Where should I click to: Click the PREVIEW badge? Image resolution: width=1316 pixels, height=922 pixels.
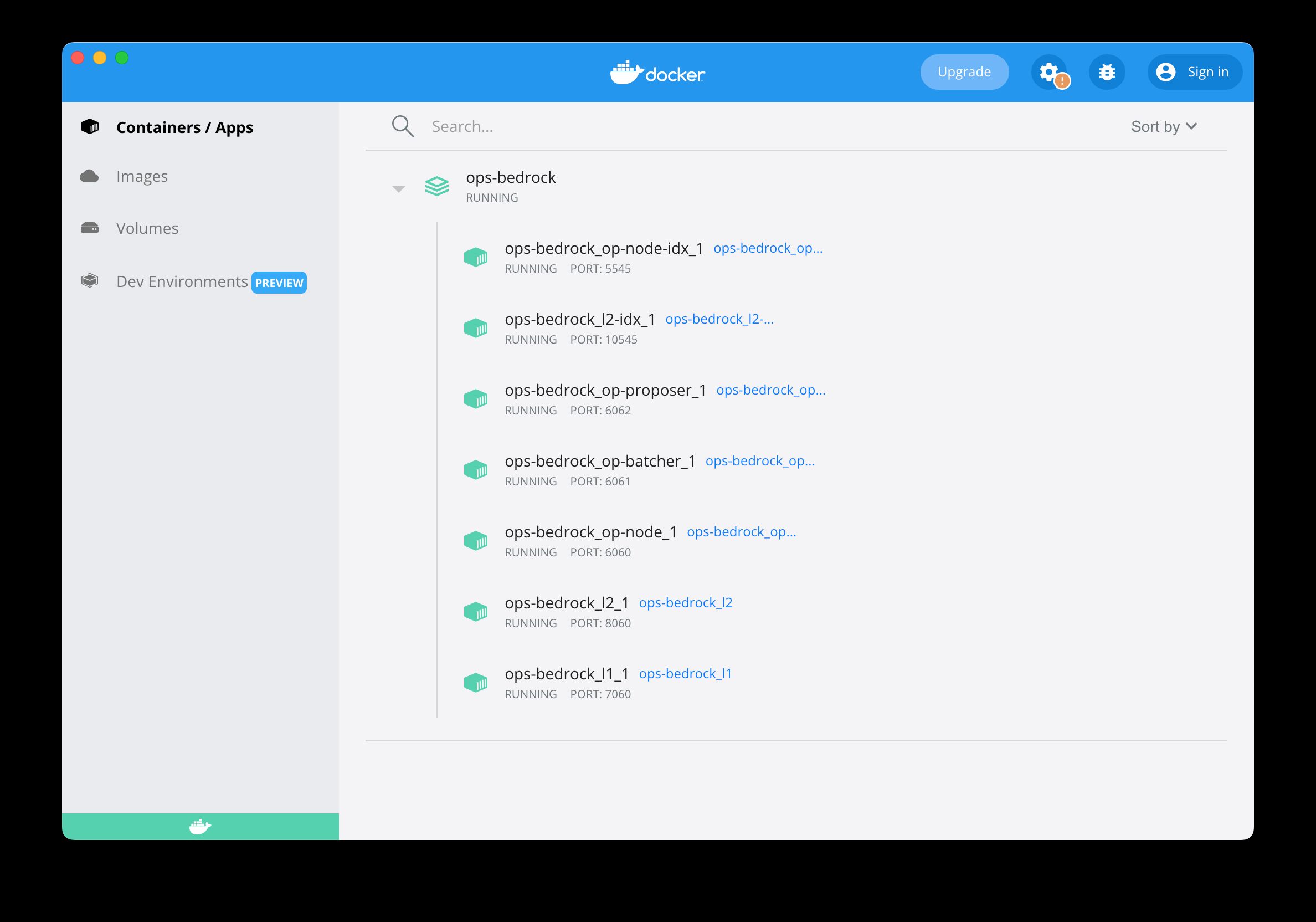[279, 283]
